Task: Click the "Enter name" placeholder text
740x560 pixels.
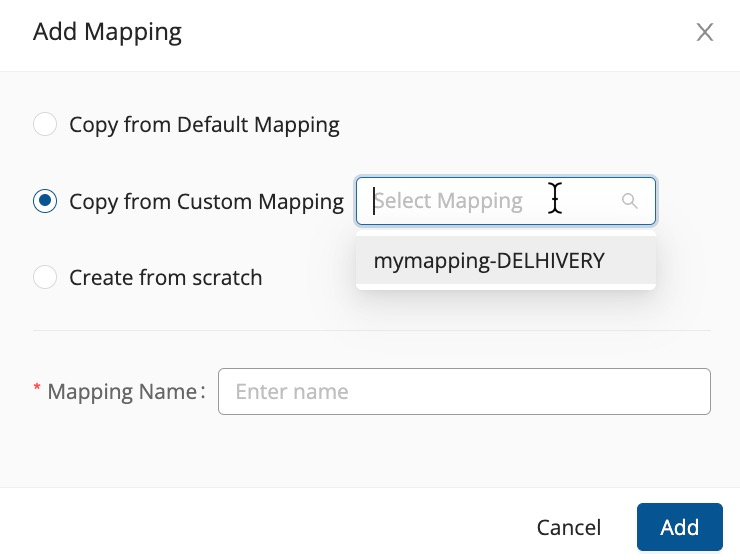Action: tap(291, 391)
